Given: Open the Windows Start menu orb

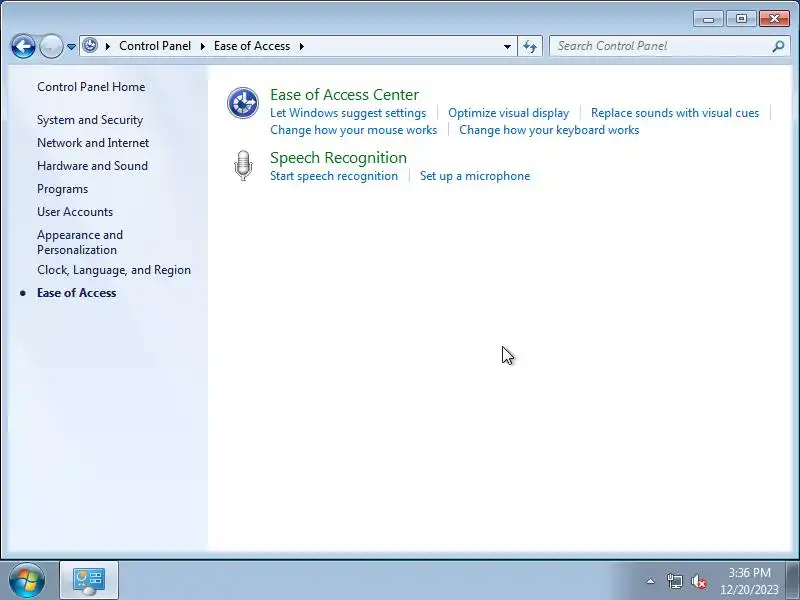Looking at the screenshot, I should coord(27,580).
